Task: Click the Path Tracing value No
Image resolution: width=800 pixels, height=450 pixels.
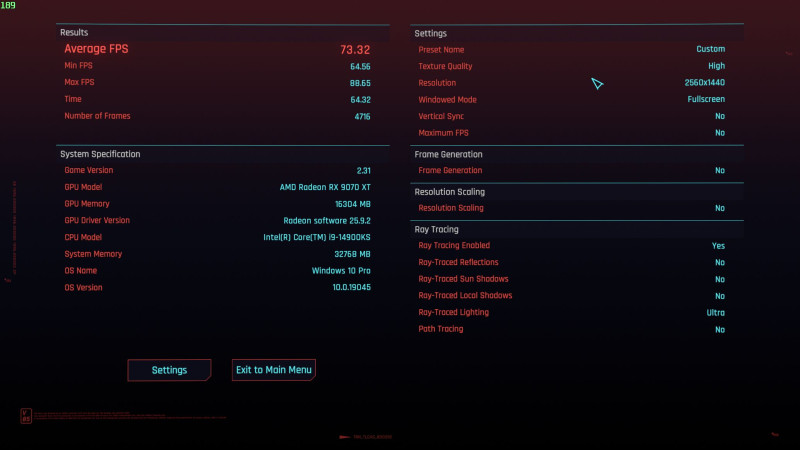Action: coord(720,330)
